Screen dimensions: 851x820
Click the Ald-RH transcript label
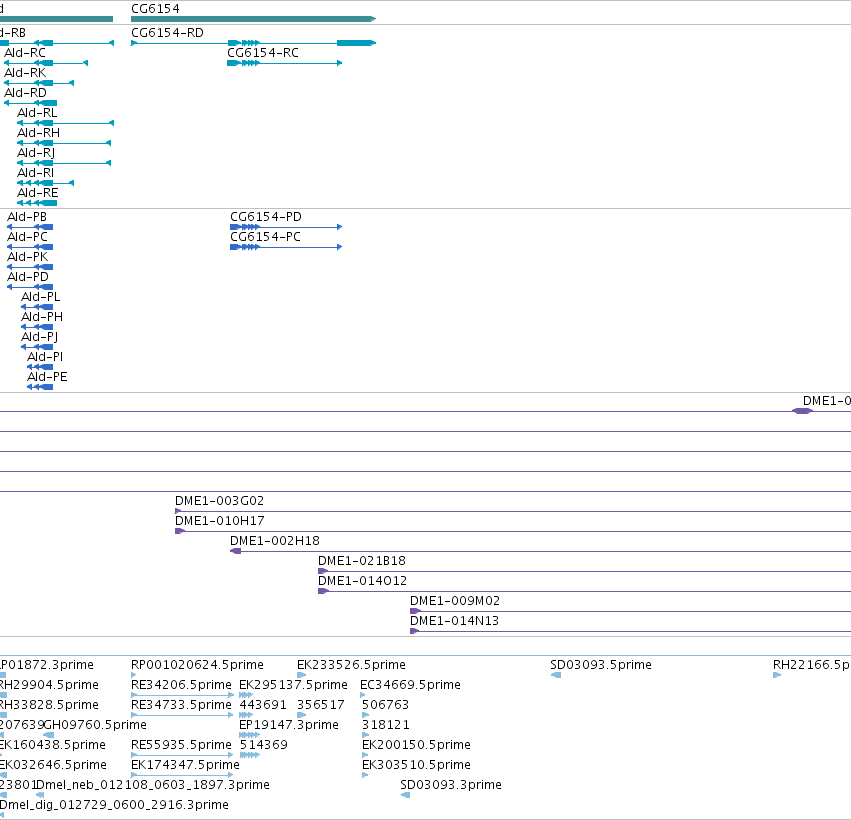point(39,133)
